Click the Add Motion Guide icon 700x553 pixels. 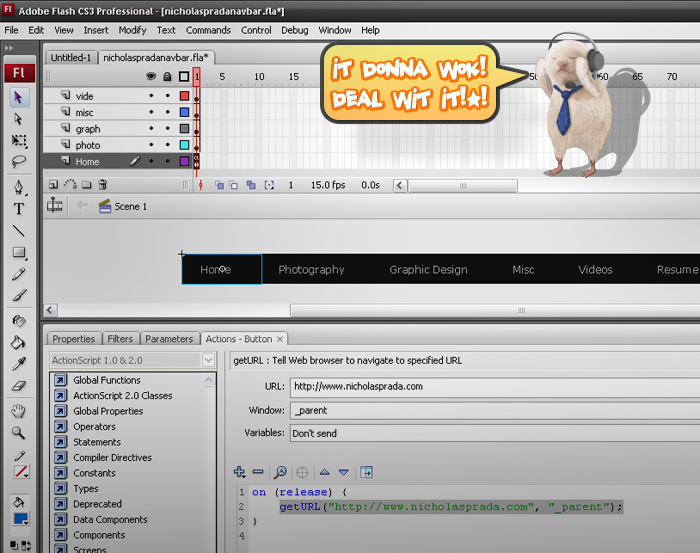tap(70, 184)
